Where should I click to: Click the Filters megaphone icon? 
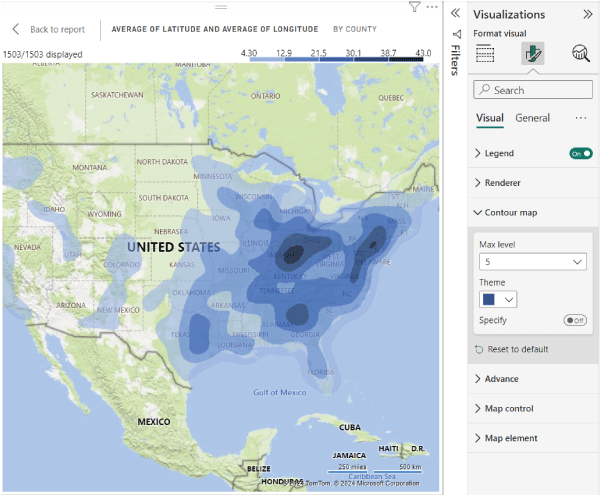coord(457,34)
